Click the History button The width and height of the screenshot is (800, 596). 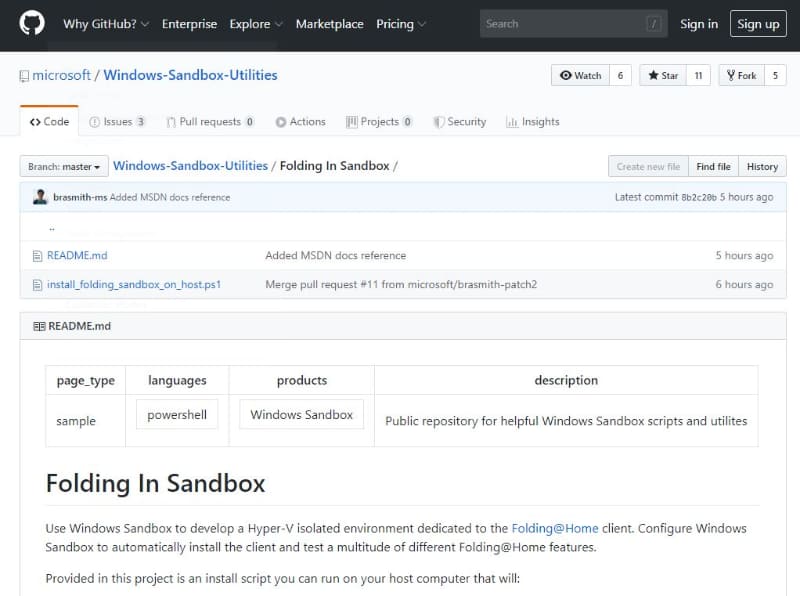[x=762, y=167]
